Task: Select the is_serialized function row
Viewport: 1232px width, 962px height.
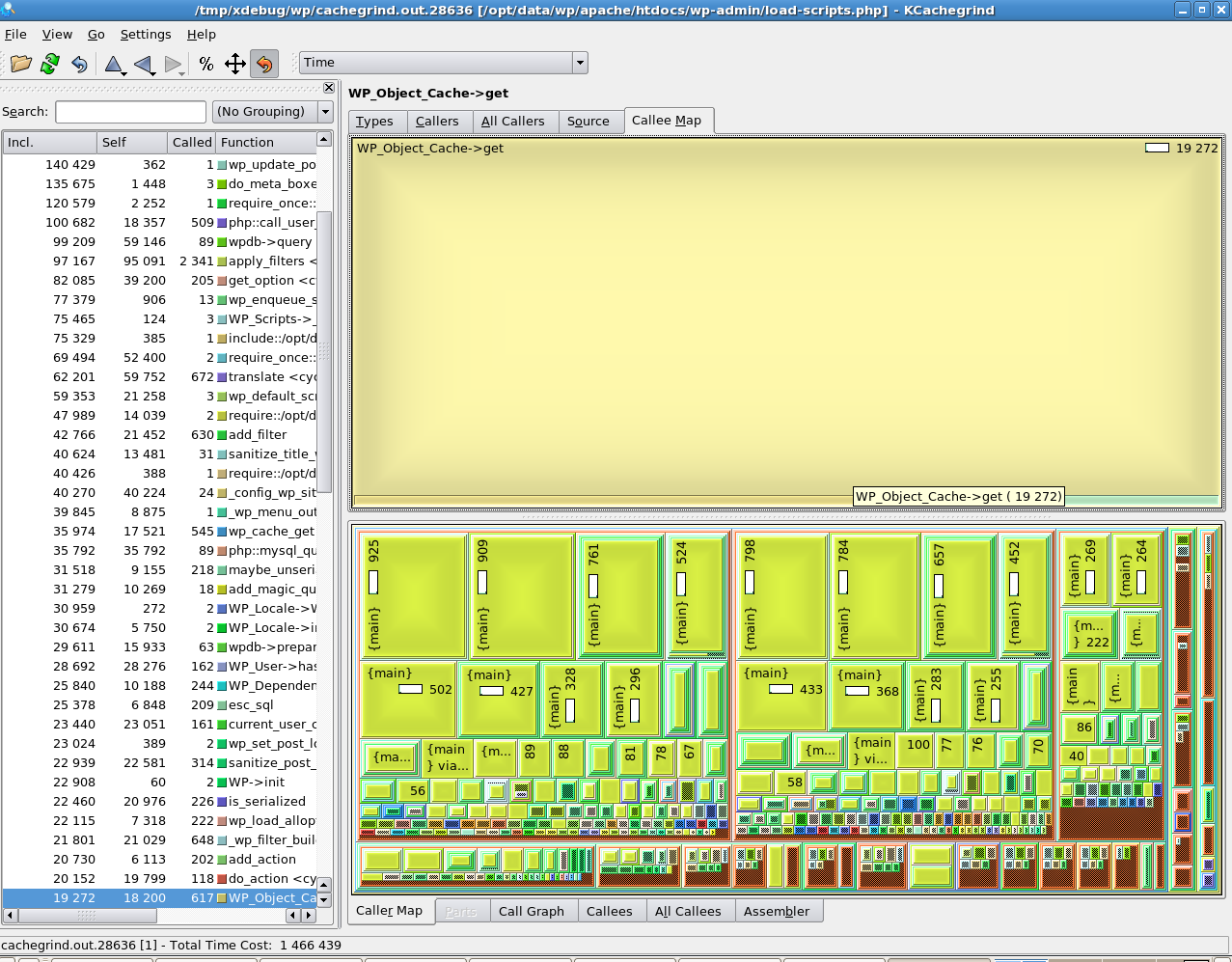Action: [160, 802]
